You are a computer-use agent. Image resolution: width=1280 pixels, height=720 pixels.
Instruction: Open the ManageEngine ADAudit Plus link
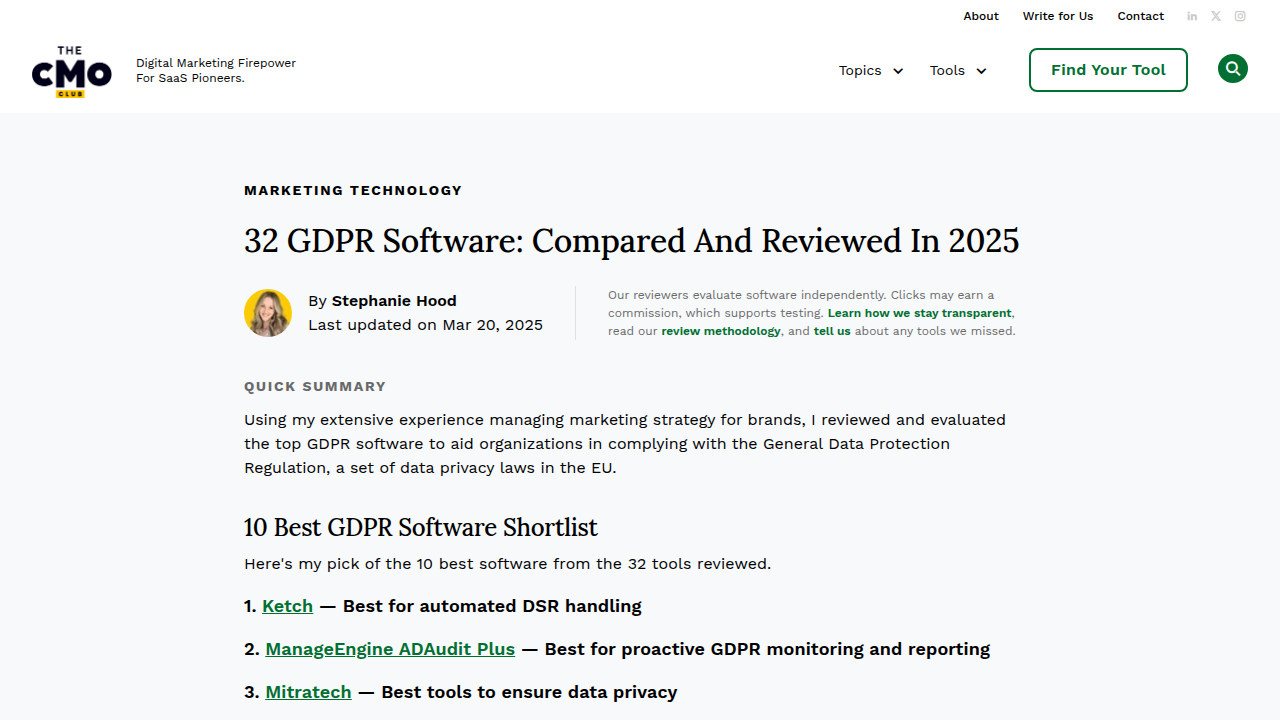390,649
